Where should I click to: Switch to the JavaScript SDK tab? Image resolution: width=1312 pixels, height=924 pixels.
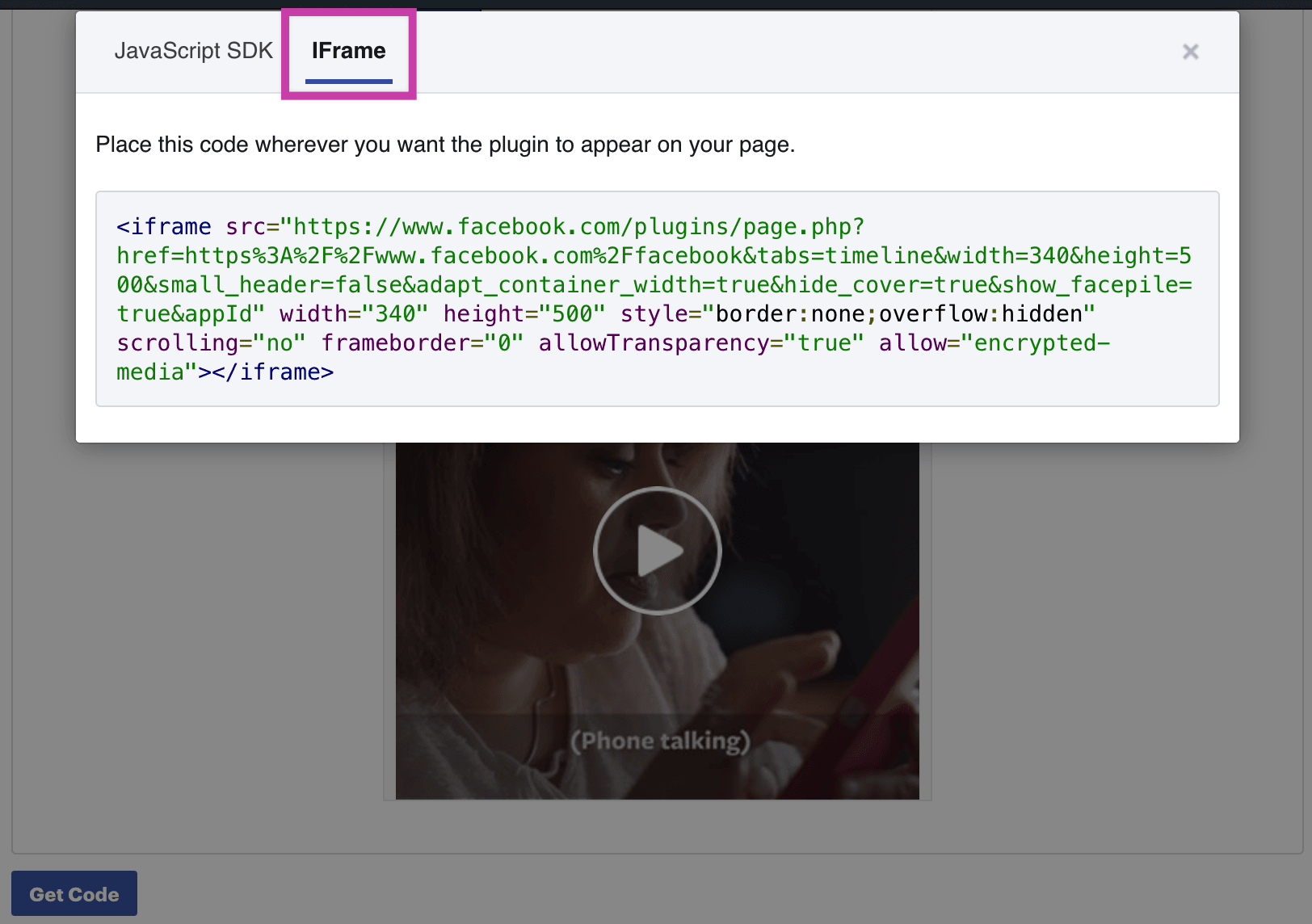[193, 51]
